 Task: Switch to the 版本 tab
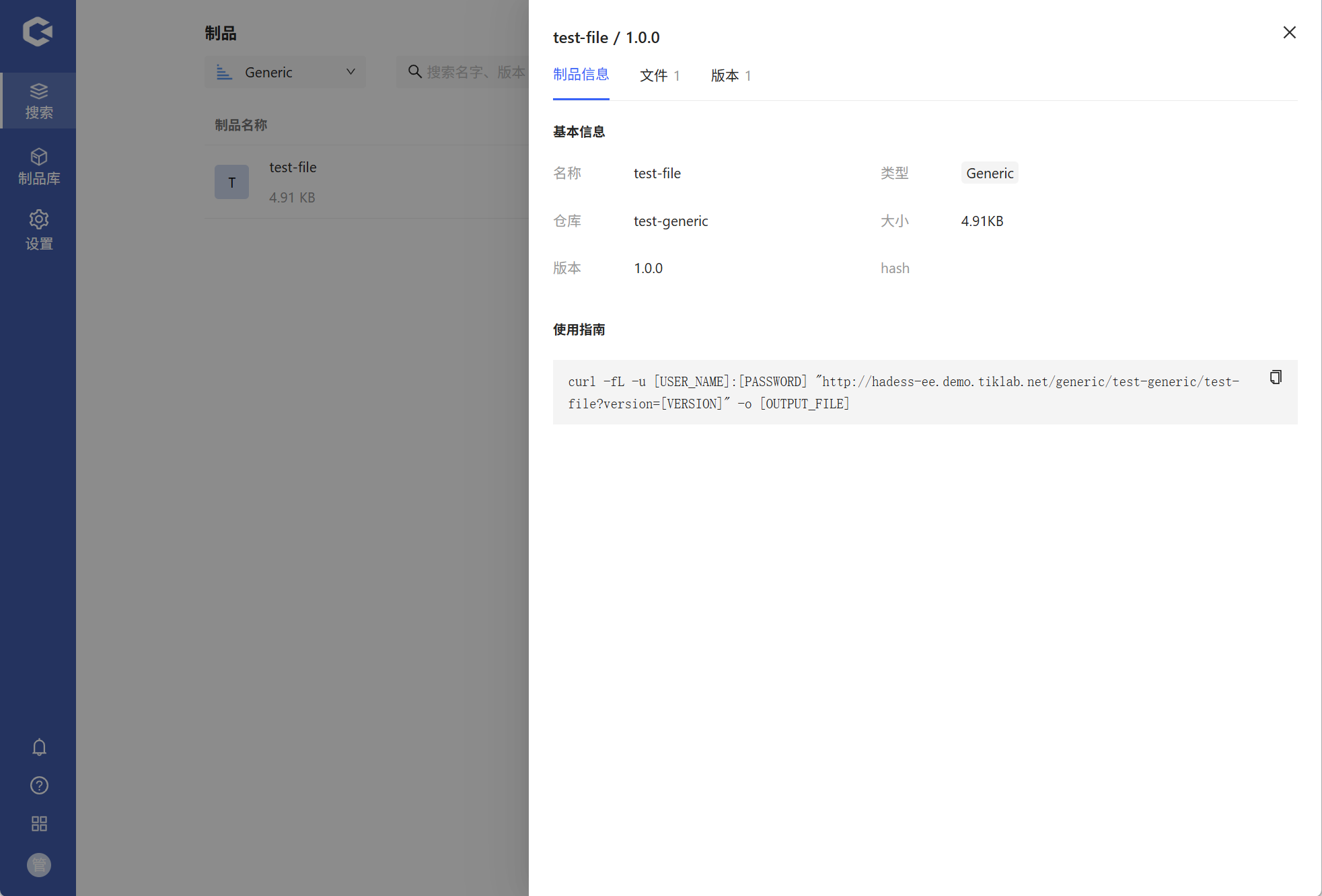(x=731, y=75)
